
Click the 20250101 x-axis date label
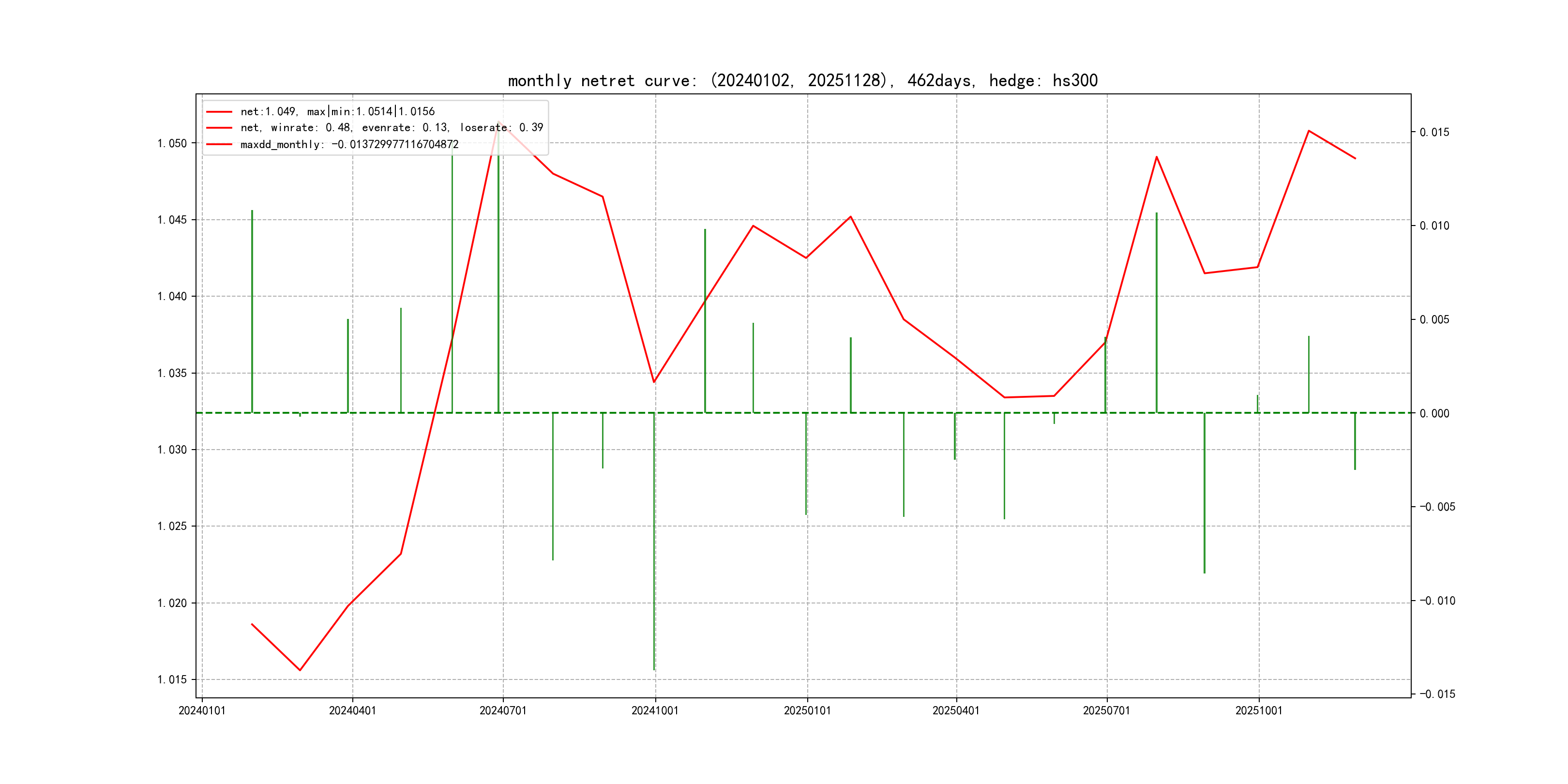[807, 710]
